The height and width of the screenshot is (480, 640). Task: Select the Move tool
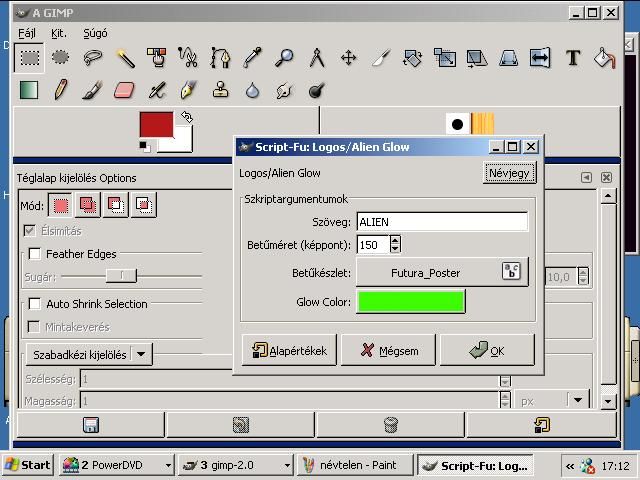(x=349, y=57)
